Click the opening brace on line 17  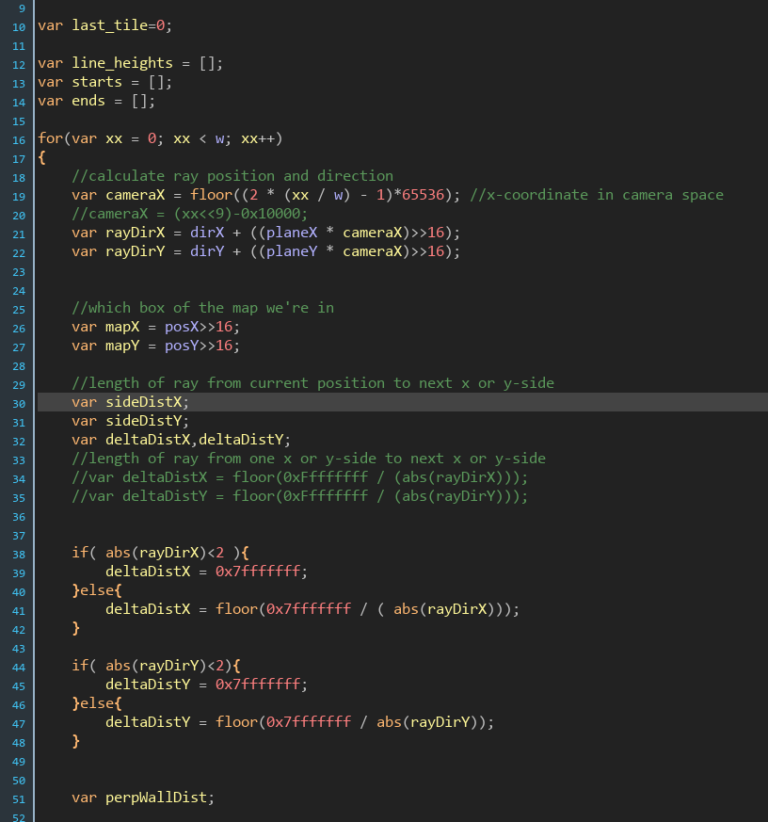pyautogui.click(x=42, y=158)
